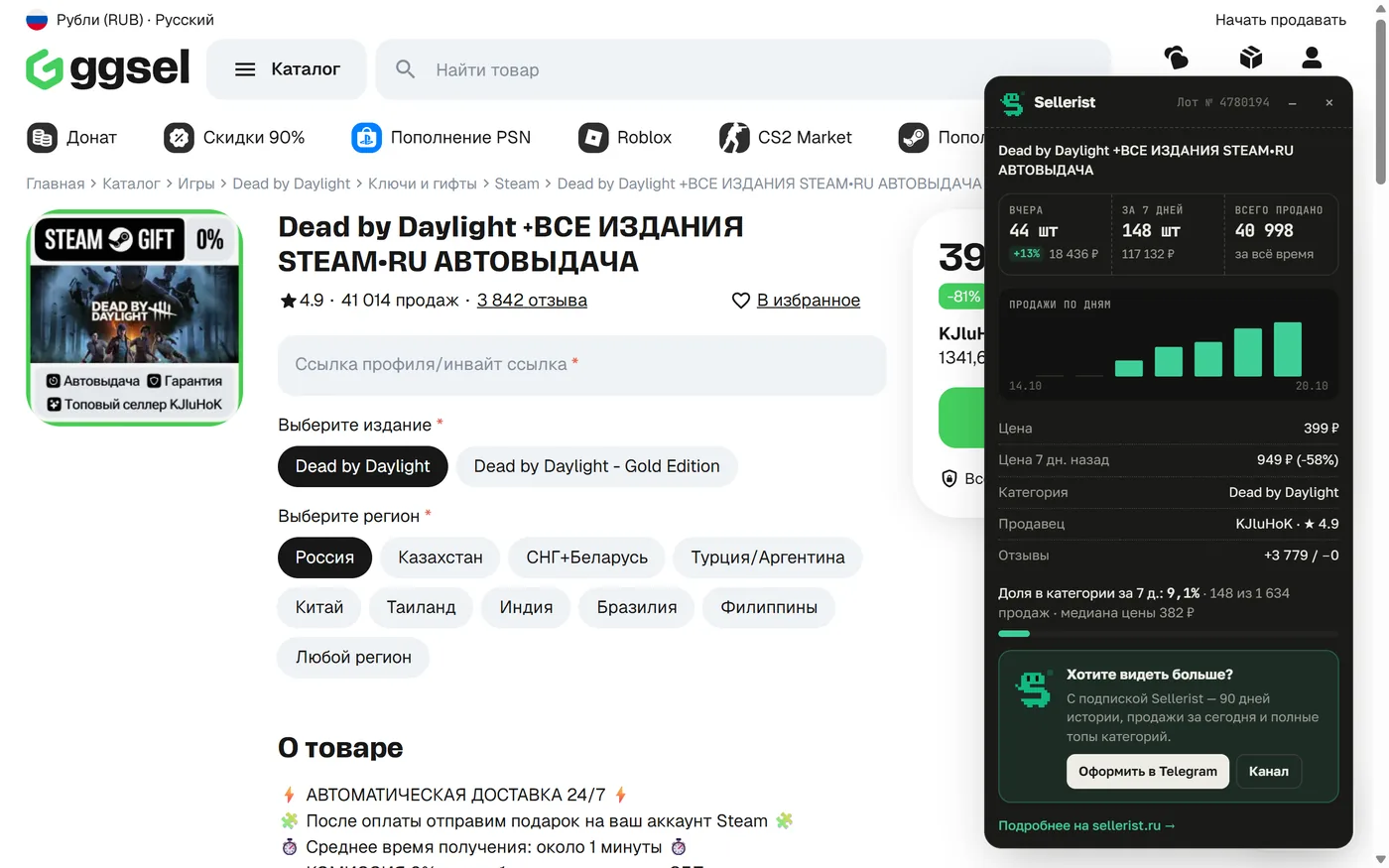The image size is (1389, 868).
Task: Select region Китай
Action: pyautogui.click(x=319, y=607)
